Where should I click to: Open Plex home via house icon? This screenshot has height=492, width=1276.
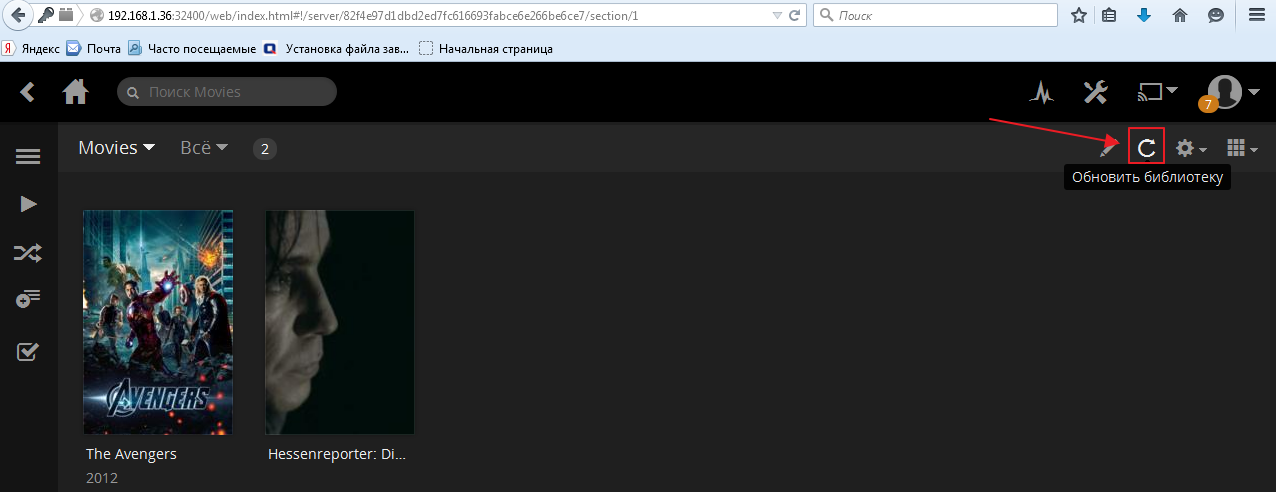pos(75,92)
